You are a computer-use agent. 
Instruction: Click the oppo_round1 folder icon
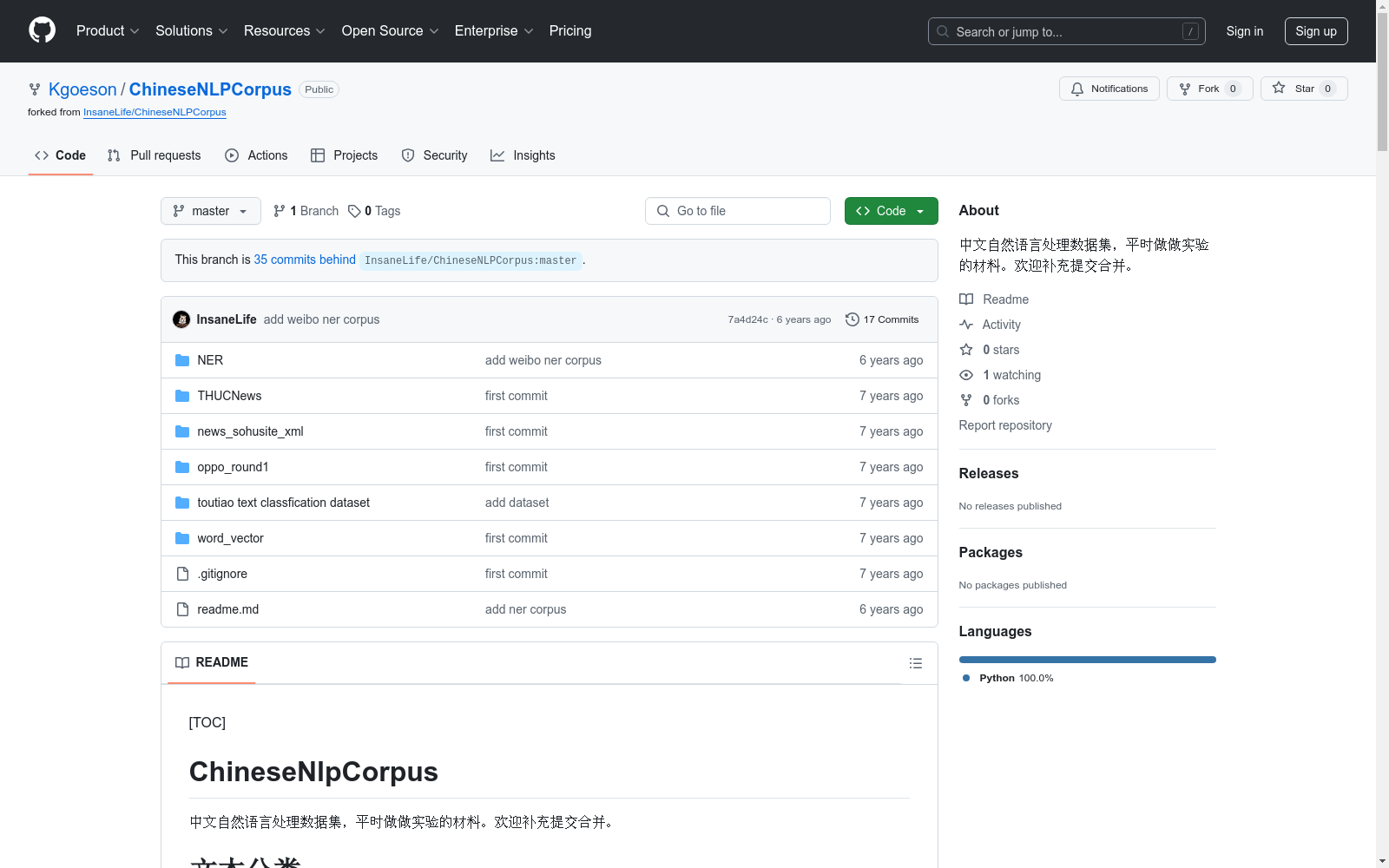pos(182,467)
